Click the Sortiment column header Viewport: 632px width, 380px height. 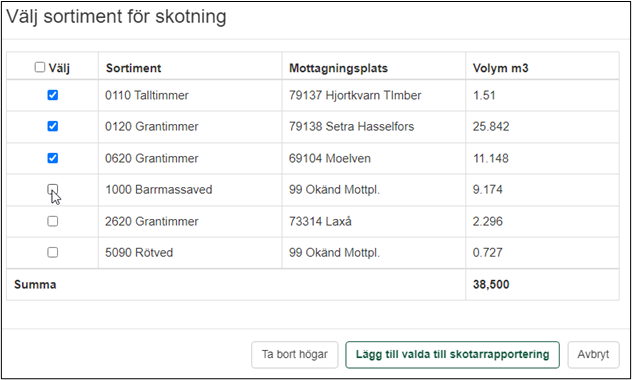[x=133, y=68]
